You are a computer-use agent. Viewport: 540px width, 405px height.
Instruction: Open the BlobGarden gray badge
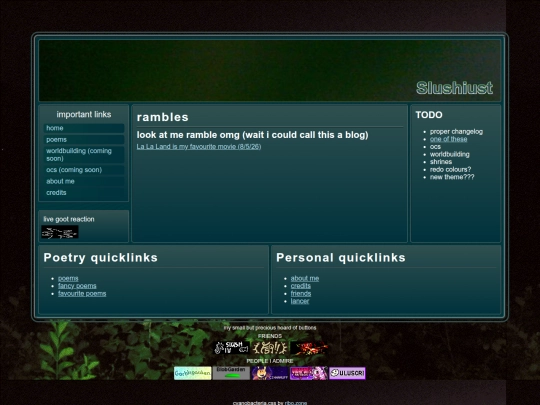point(231,373)
